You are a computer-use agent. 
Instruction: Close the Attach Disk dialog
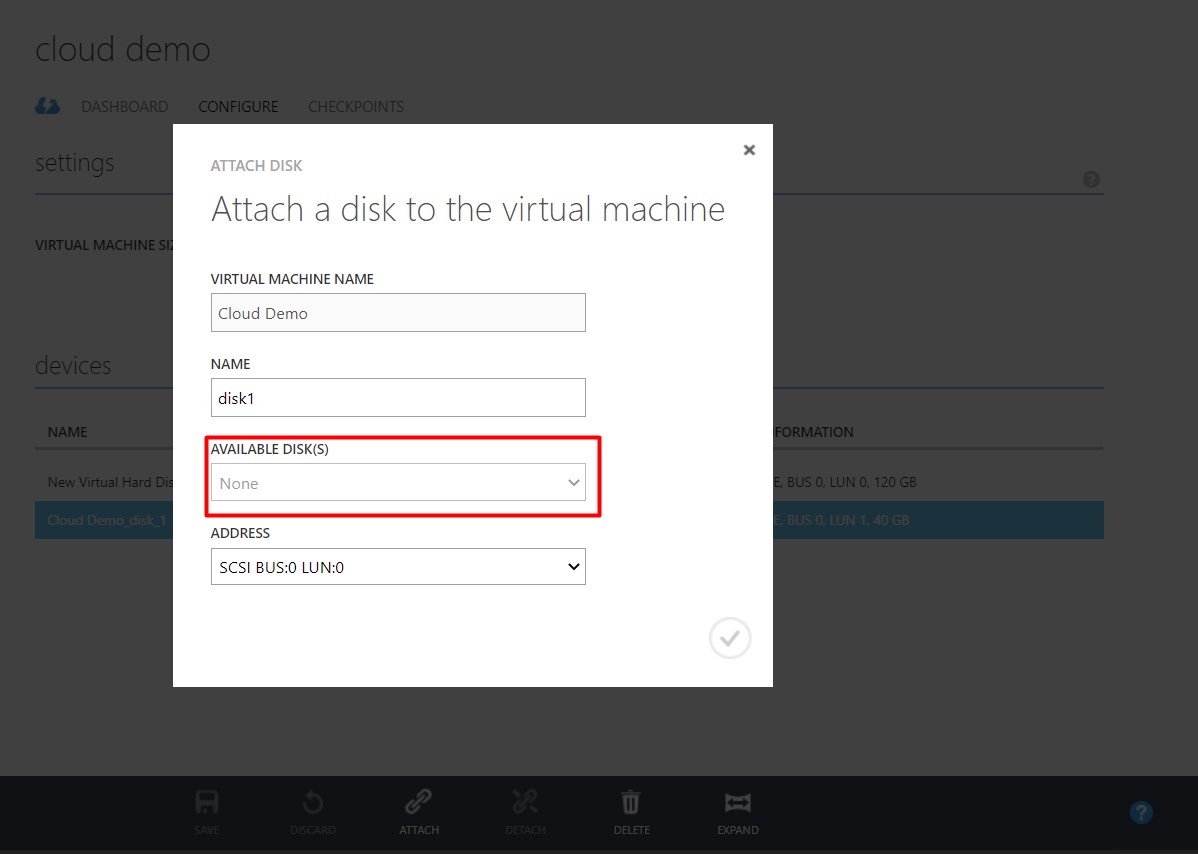(749, 150)
